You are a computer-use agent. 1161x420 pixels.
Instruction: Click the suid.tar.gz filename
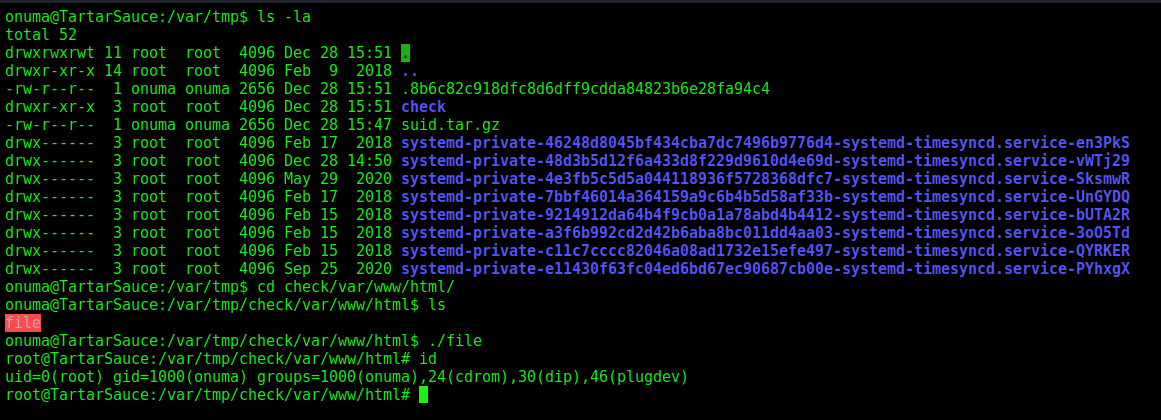450,125
